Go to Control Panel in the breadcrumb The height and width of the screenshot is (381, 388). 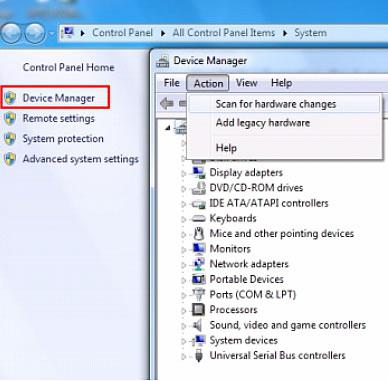tap(122, 33)
